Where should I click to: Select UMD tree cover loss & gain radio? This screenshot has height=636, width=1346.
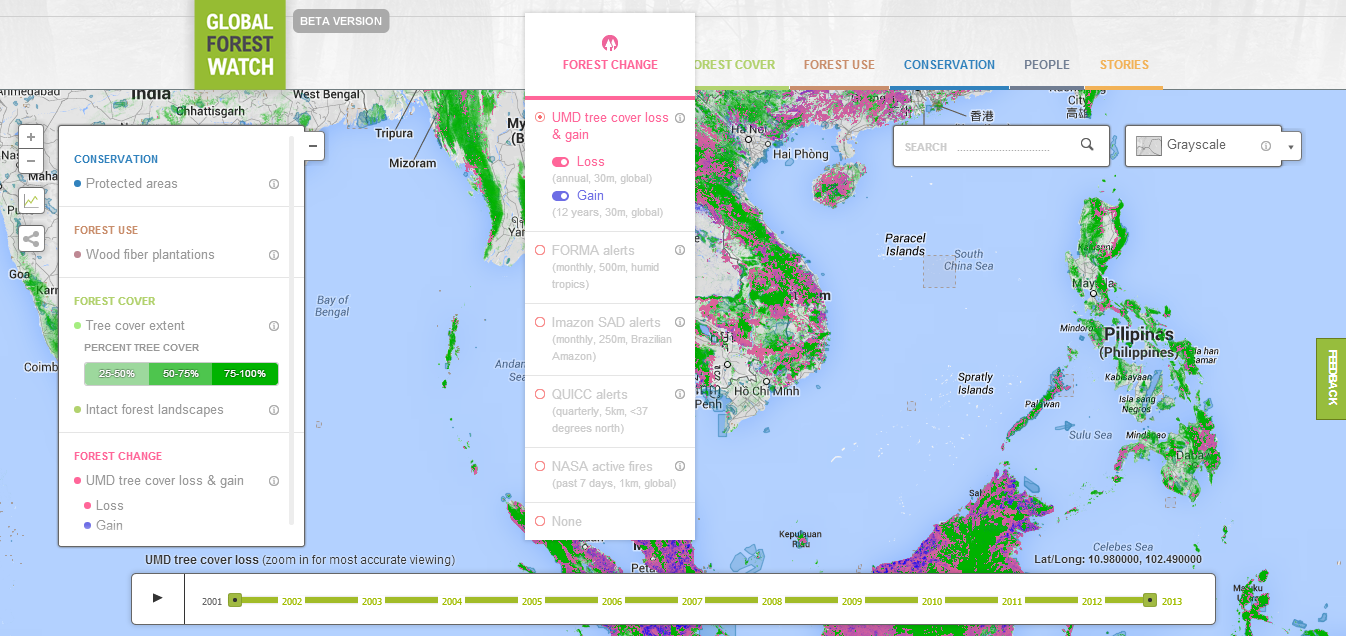click(540, 118)
